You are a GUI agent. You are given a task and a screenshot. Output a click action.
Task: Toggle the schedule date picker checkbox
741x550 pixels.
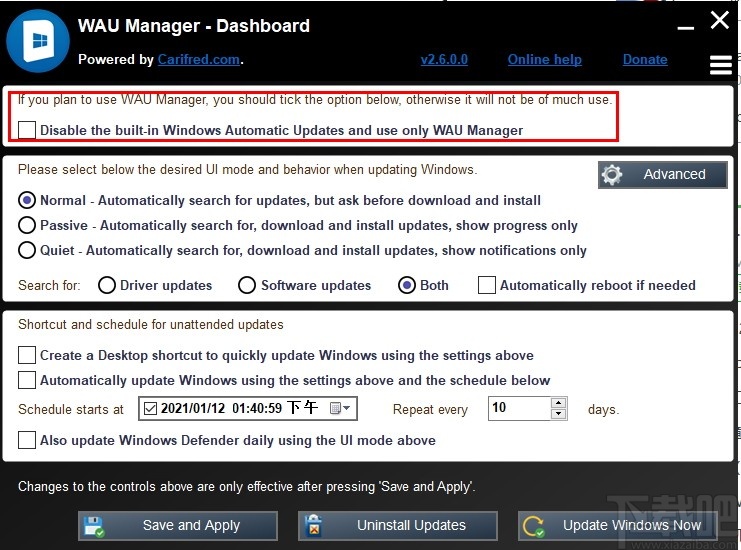(150, 408)
